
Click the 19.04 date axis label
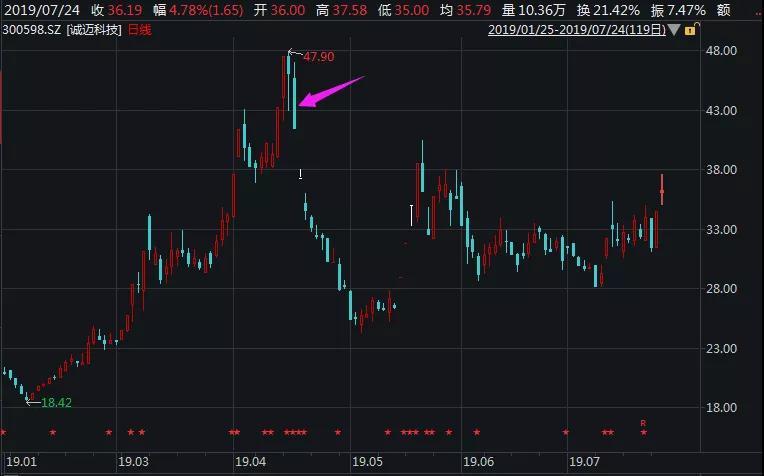pyautogui.click(x=251, y=461)
